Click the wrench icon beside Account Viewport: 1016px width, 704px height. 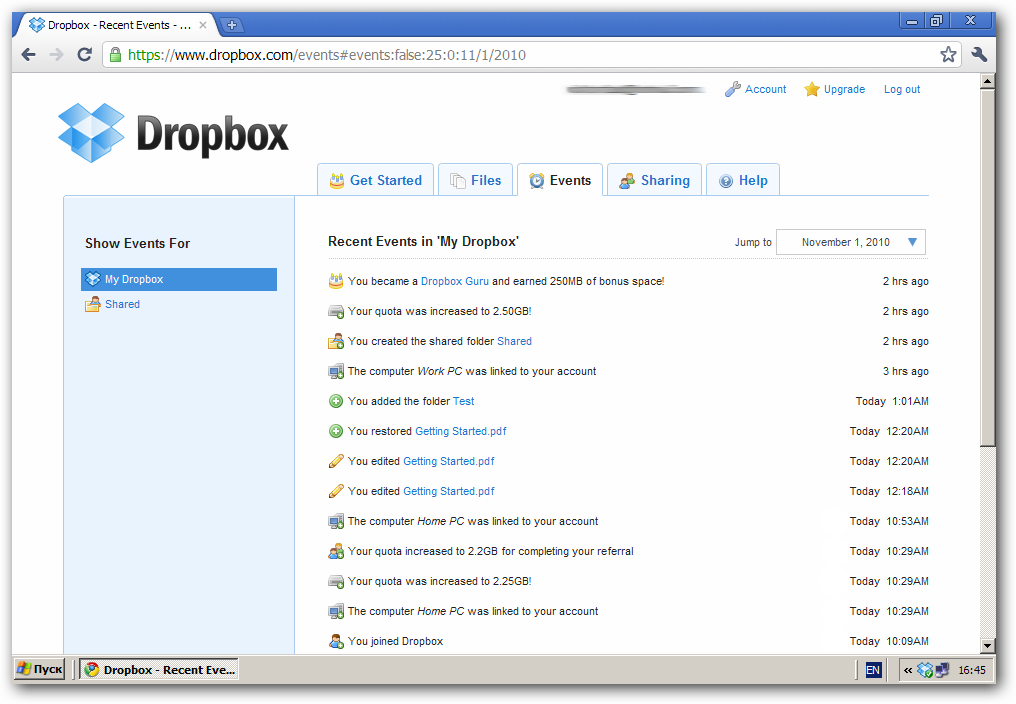pyautogui.click(x=733, y=89)
